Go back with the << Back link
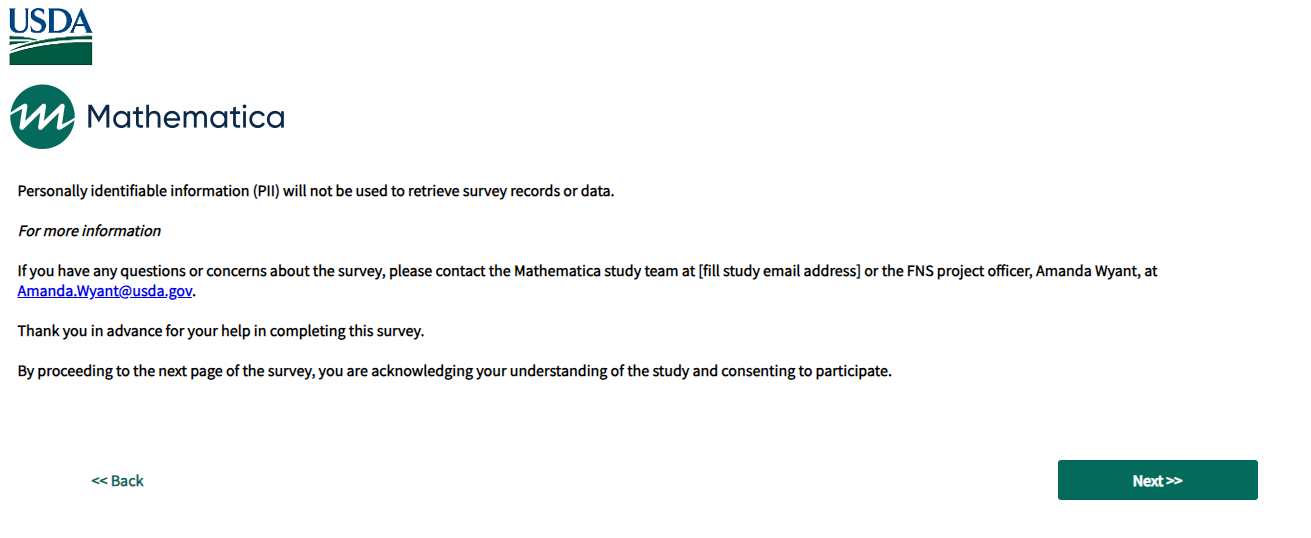This screenshot has width=1311, height=538. (118, 481)
